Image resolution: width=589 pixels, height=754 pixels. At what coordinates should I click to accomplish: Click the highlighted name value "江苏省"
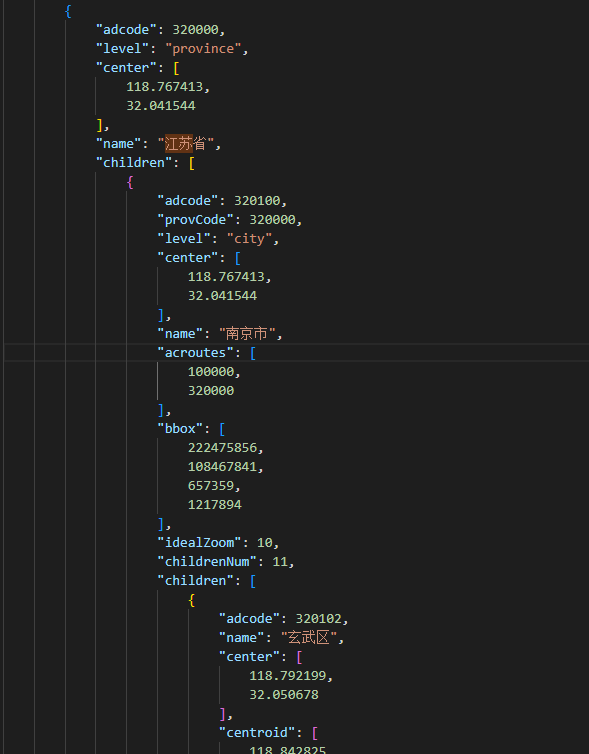click(186, 144)
